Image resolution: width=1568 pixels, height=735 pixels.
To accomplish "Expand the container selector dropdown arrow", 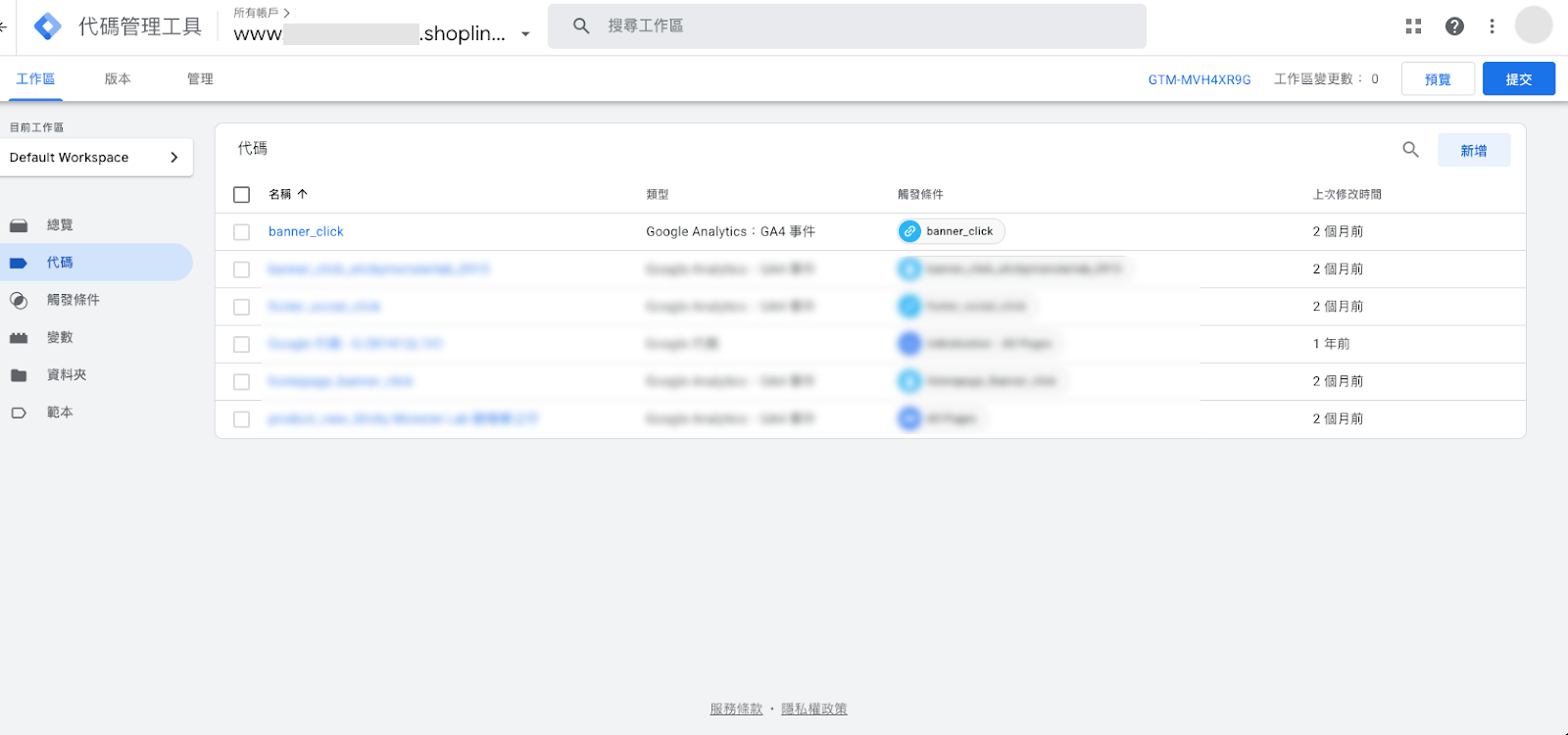I will pos(525,34).
